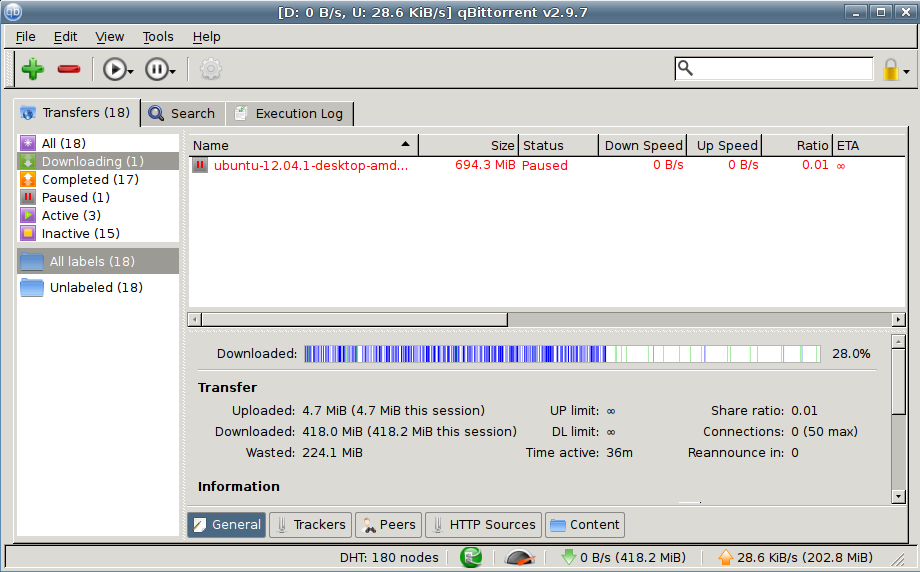This screenshot has width=920, height=572.
Task: Click the red paused icon on ubuntu torrent
Action: point(200,165)
